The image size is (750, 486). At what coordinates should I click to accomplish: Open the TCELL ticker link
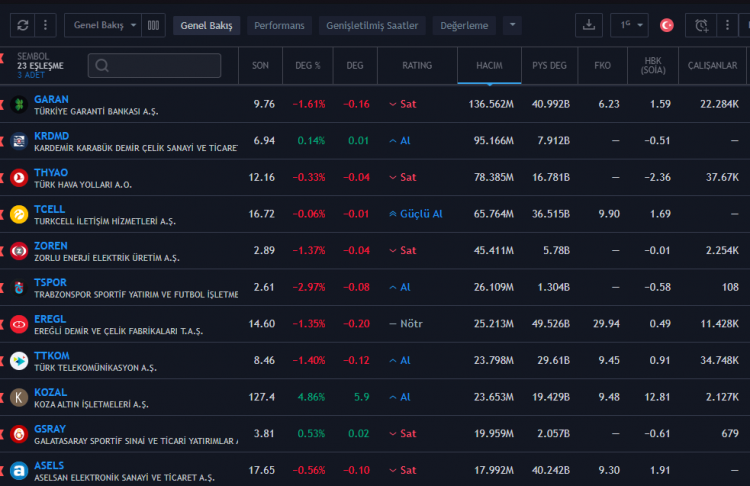(x=50, y=210)
